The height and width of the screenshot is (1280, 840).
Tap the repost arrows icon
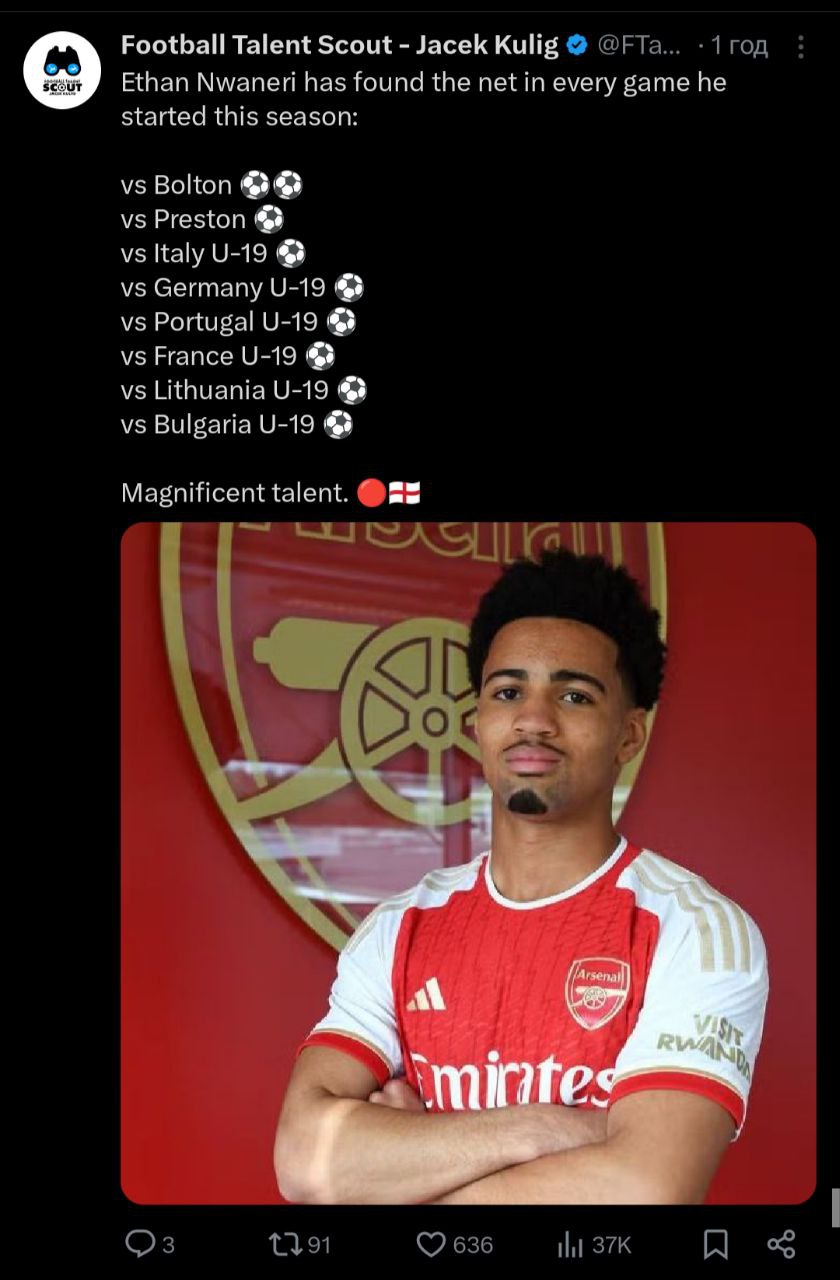point(285,1244)
